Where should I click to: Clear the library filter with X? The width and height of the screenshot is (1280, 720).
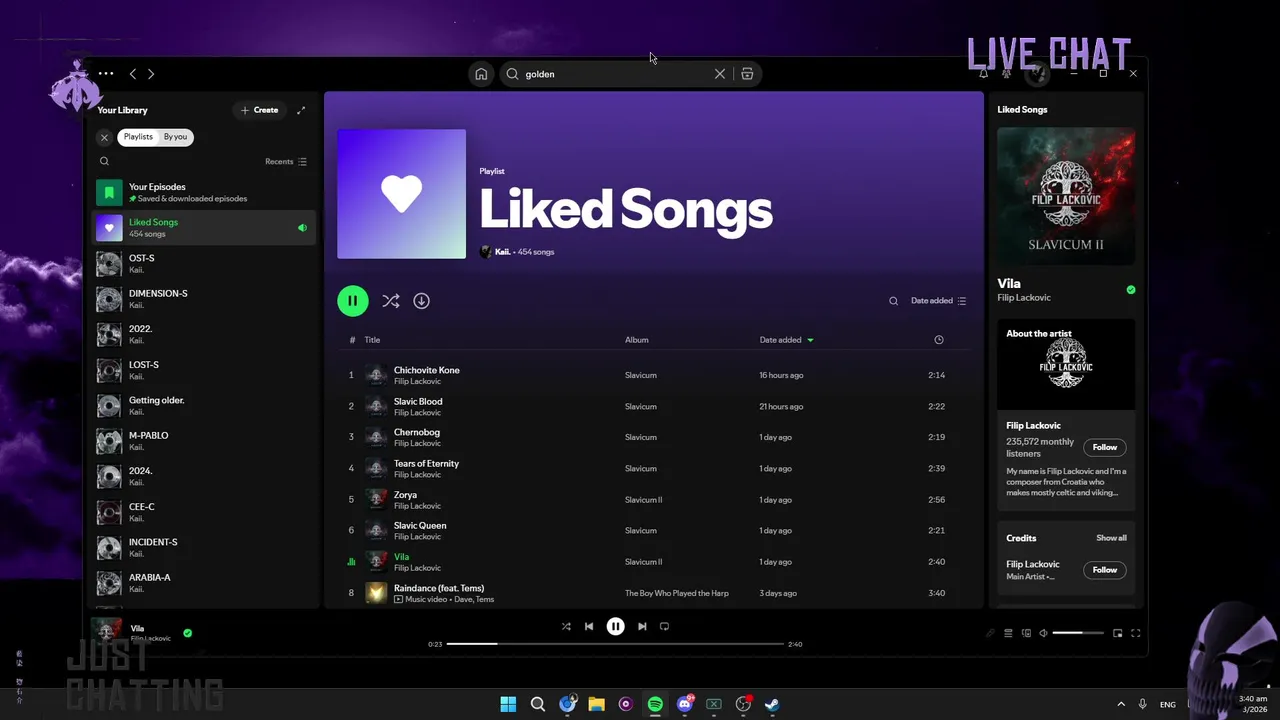pyautogui.click(x=104, y=137)
